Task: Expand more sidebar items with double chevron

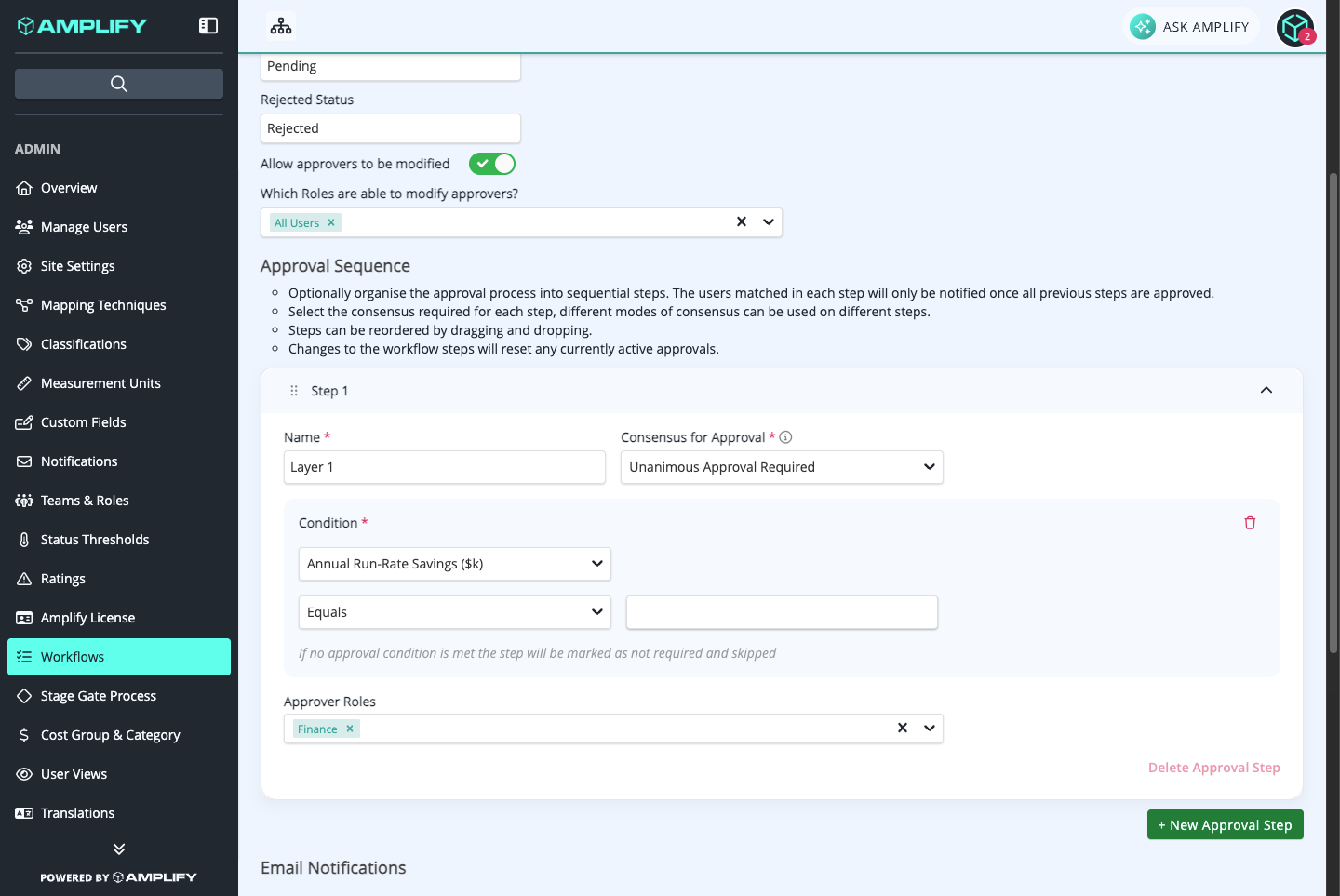Action: tap(119, 849)
